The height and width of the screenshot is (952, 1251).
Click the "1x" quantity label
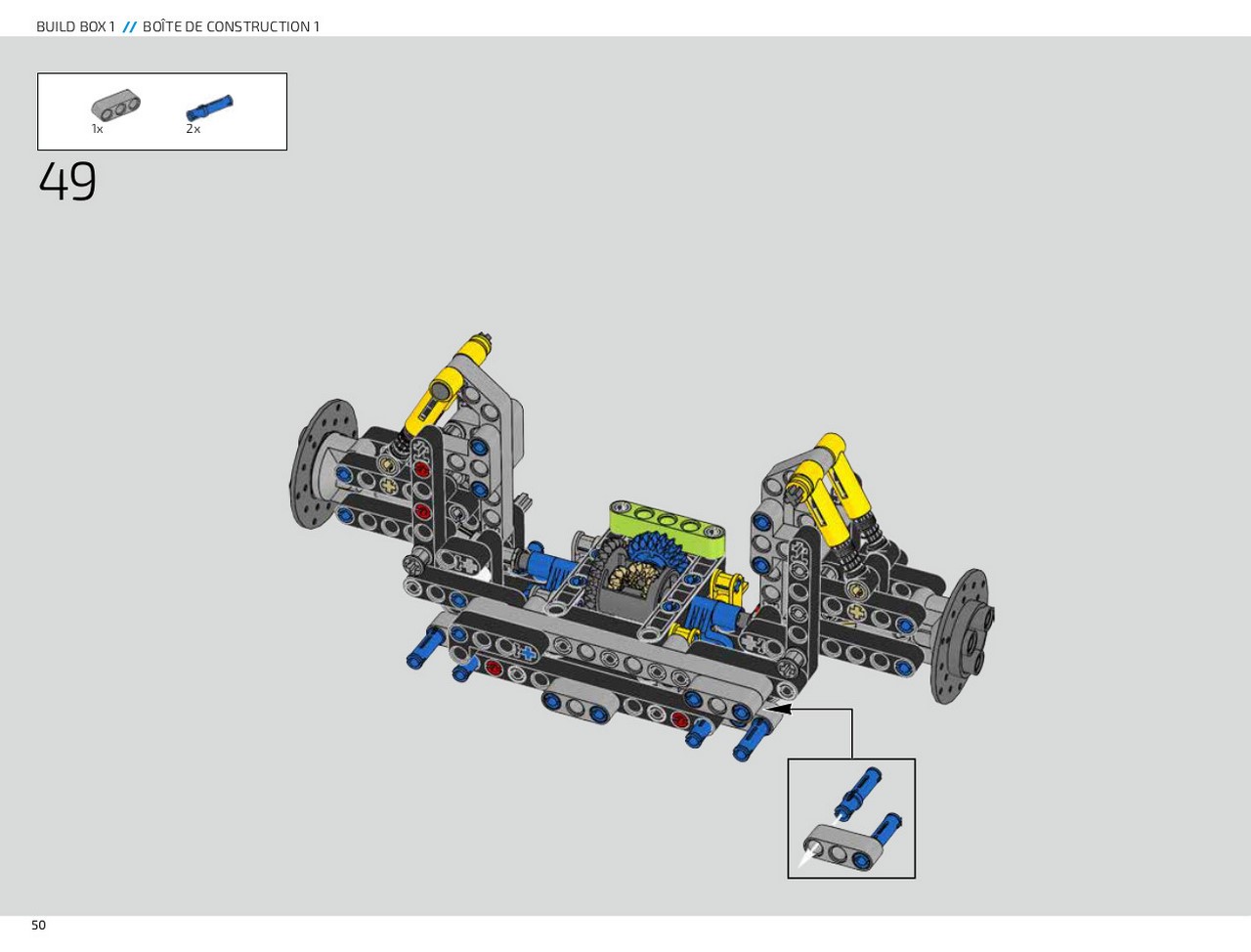pyautogui.click(x=97, y=129)
